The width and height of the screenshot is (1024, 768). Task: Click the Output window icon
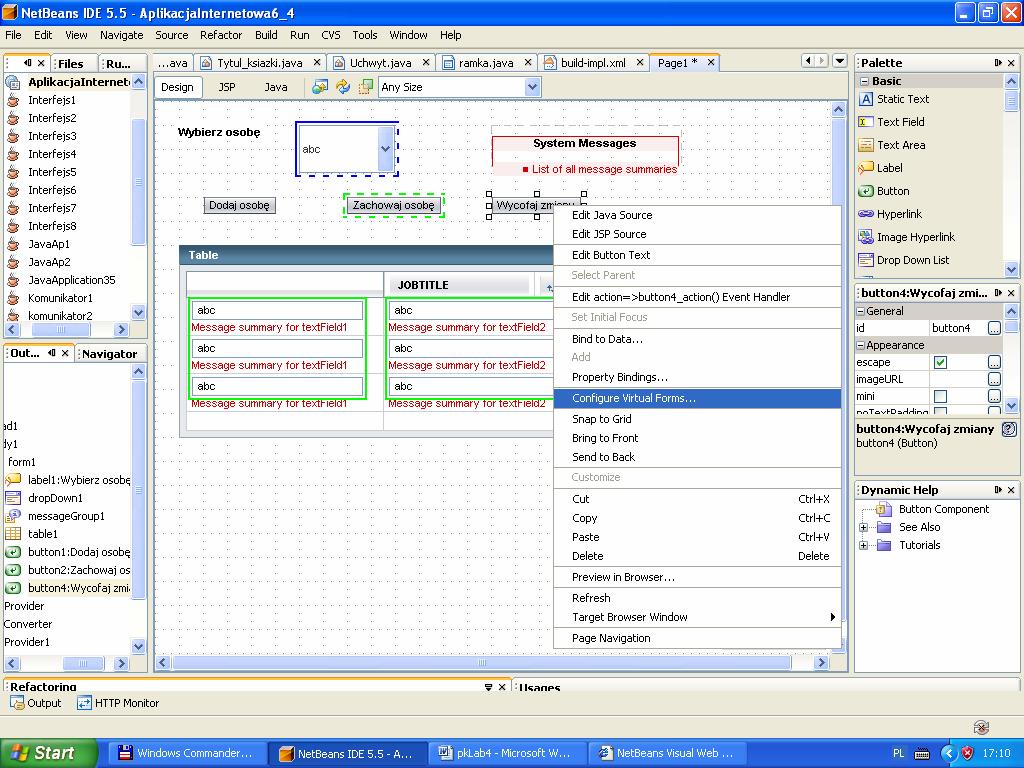pyautogui.click(x=17, y=703)
